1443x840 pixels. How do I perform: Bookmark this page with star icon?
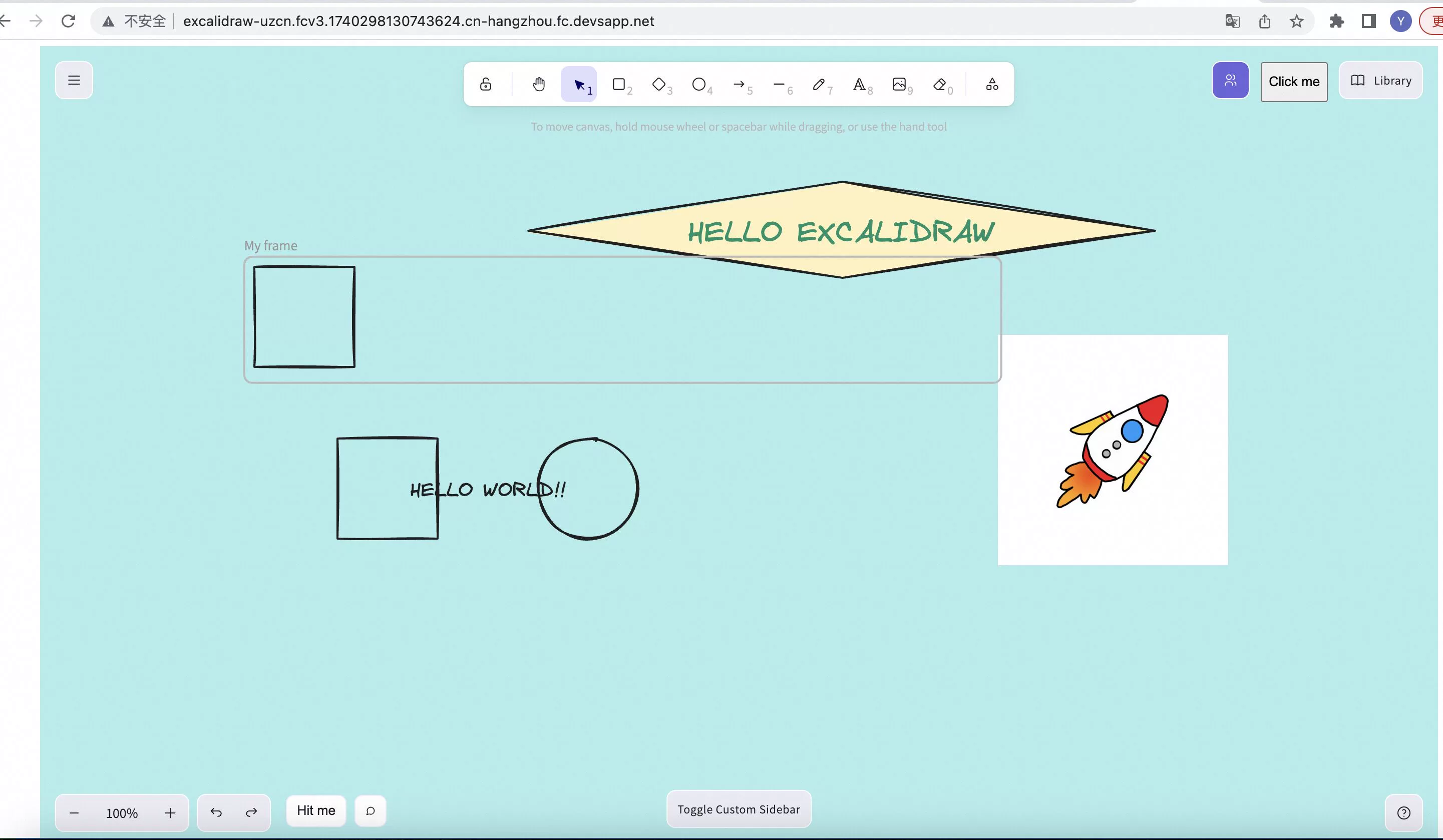(1296, 21)
